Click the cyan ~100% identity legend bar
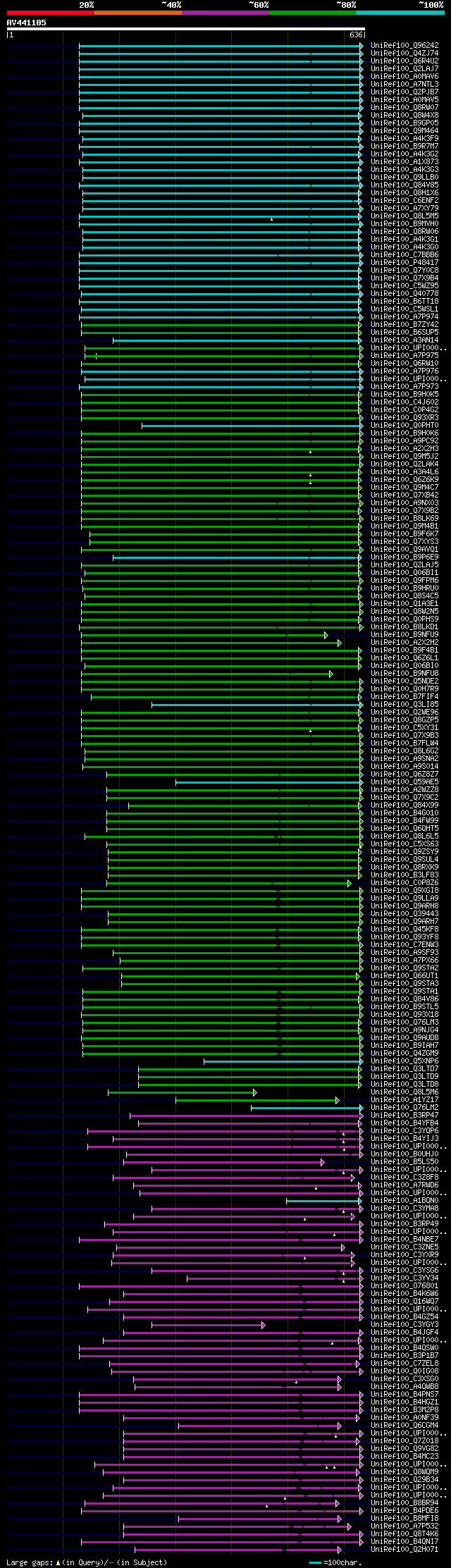 pyautogui.click(x=400, y=12)
